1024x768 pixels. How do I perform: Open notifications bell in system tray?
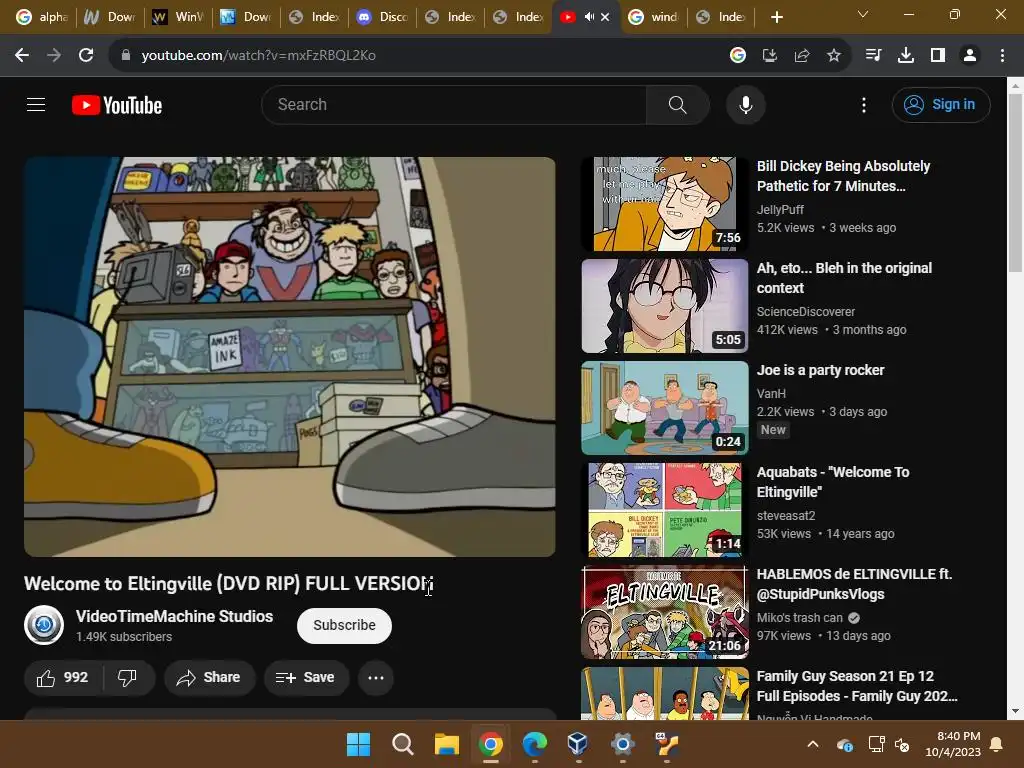pyautogui.click(x=997, y=744)
